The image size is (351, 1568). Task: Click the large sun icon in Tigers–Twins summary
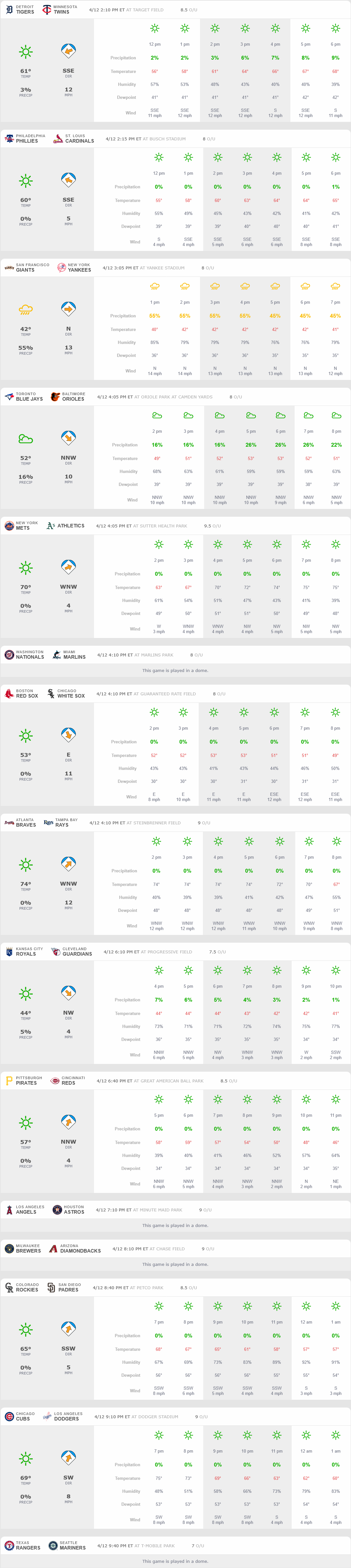point(26,52)
